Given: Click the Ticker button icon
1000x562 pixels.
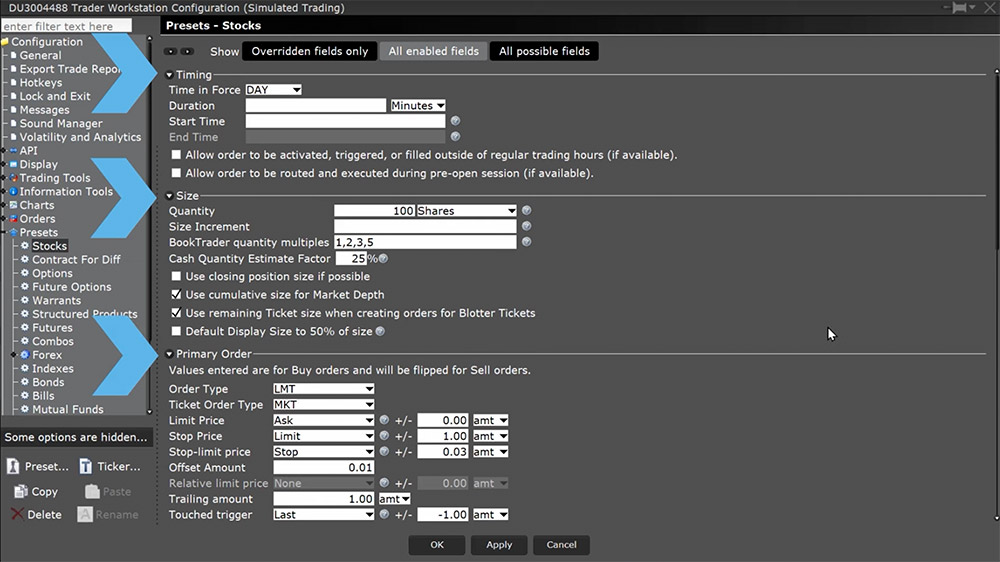Looking at the screenshot, I should (x=85, y=466).
